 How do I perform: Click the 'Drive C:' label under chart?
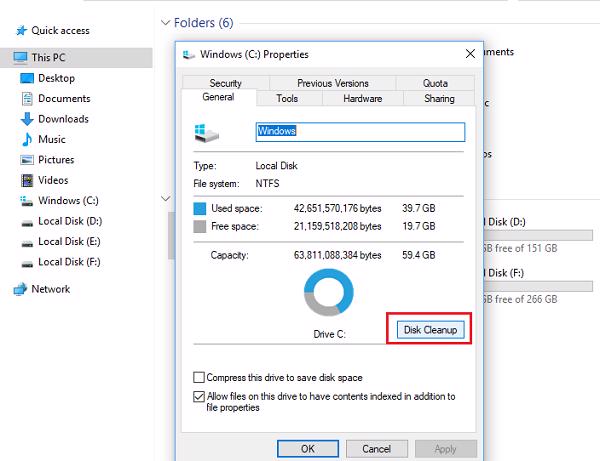(x=329, y=334)
